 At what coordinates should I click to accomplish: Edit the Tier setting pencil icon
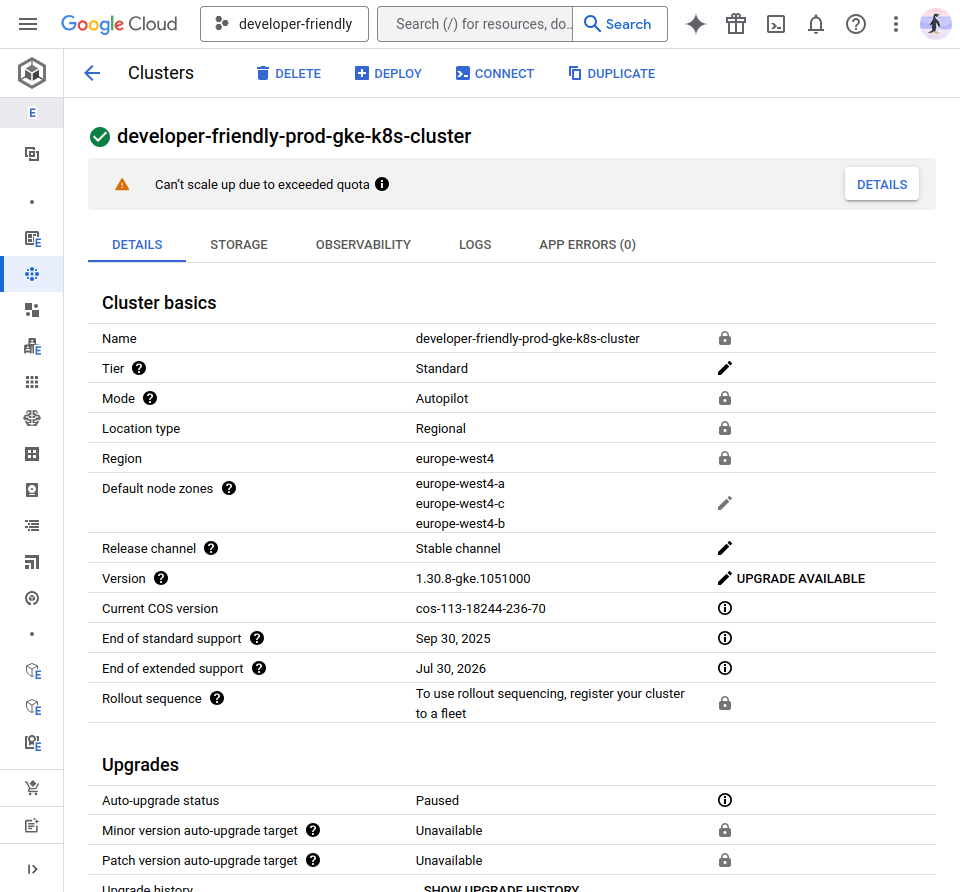pyautogui.click(x=725, y=368)
